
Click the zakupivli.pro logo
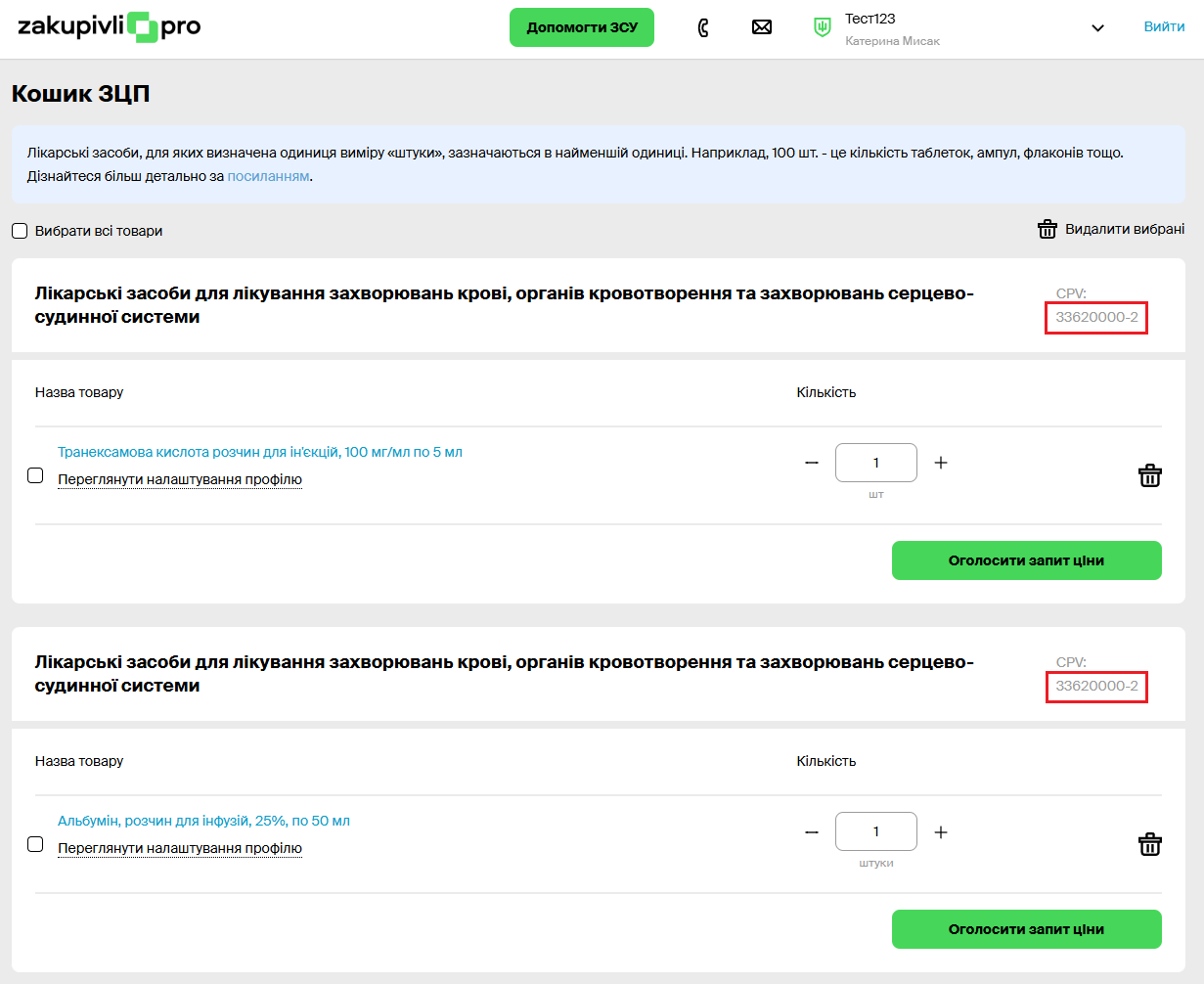click(109, 27)
